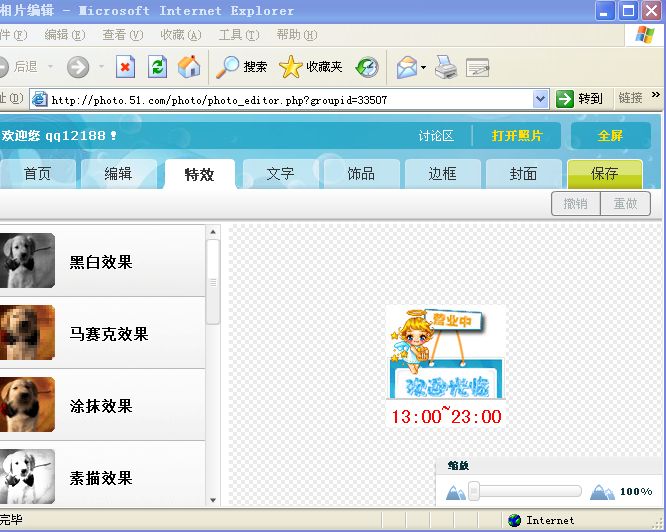Open the 帮助(H) menu
The image size is (666, 532).
tap(296, 35)
